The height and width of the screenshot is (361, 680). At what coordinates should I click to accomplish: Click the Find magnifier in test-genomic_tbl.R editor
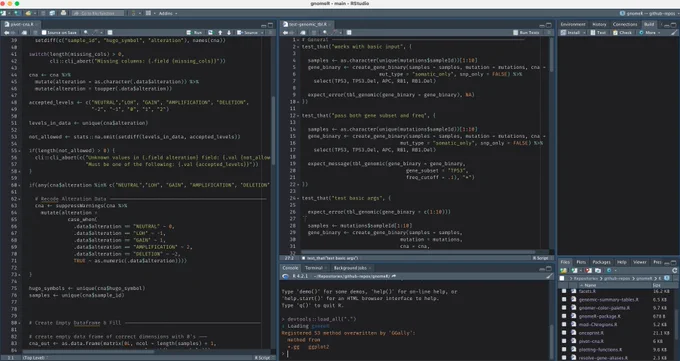click(325, 32)
